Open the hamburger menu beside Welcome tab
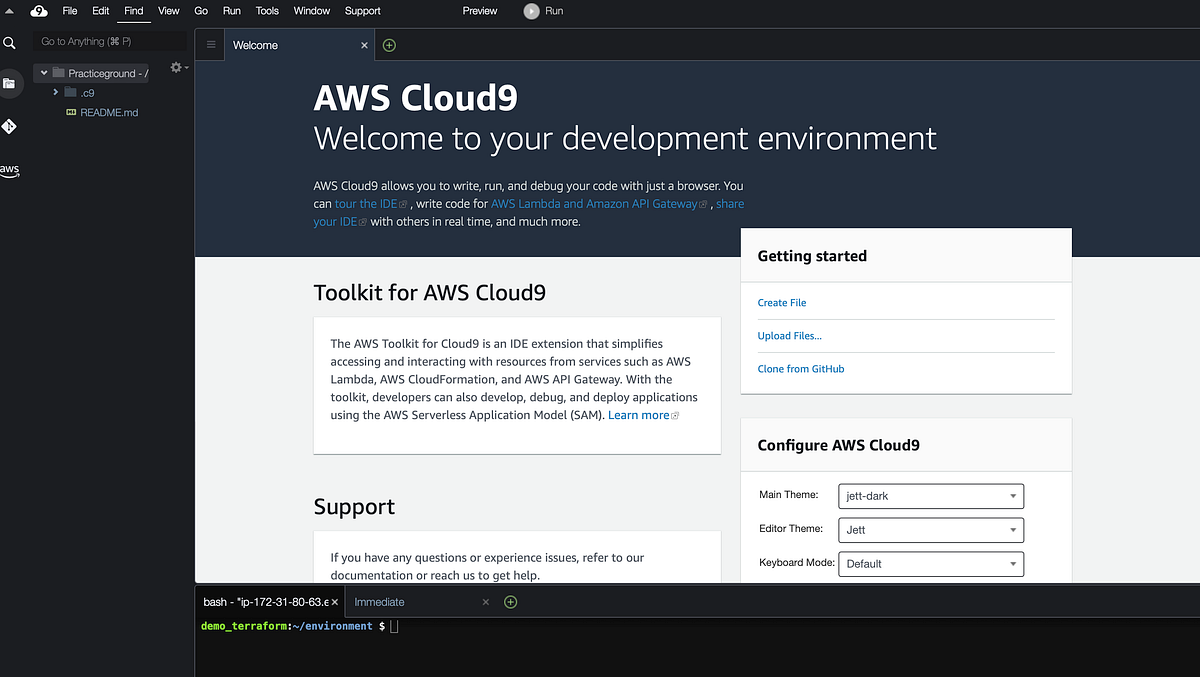1200x677 pixels. (209, 44)
